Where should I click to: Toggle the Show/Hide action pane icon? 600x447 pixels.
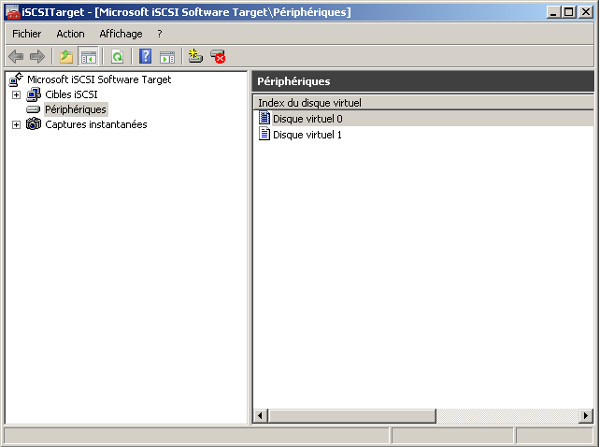(167, 57)
